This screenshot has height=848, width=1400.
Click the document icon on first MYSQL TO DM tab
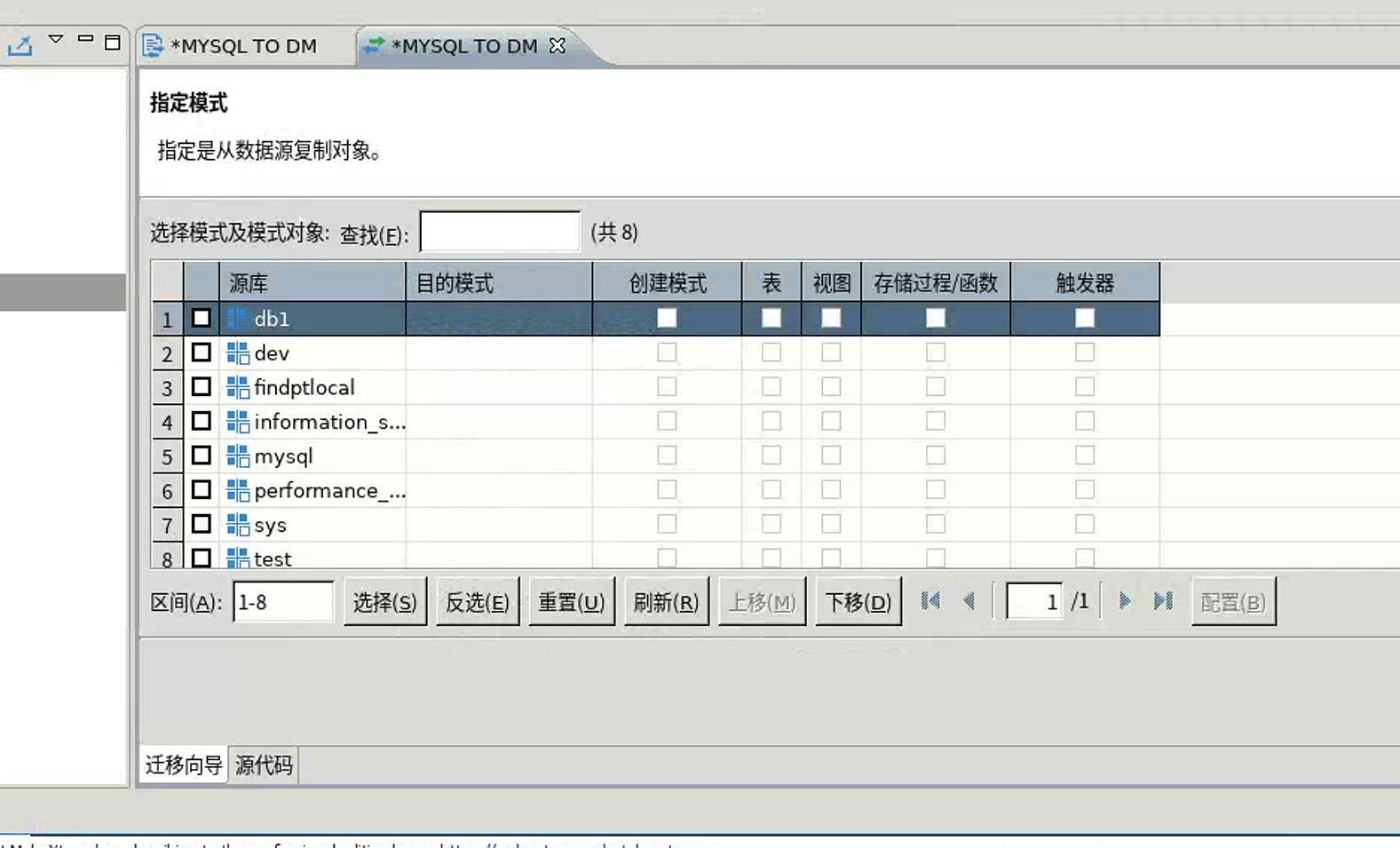coord(153,45)
